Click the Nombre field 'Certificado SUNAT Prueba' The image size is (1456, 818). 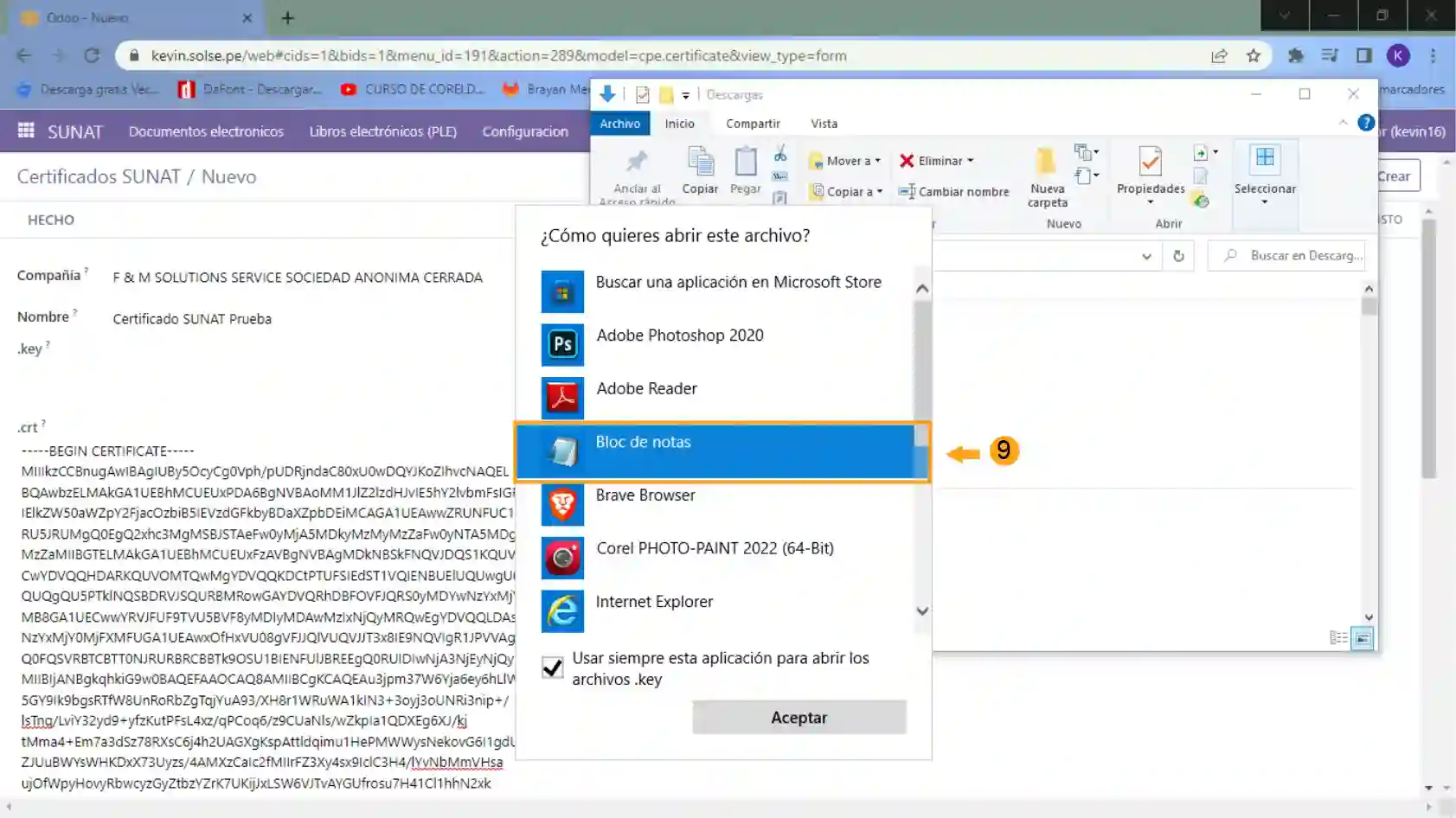(x=192, y=319)
